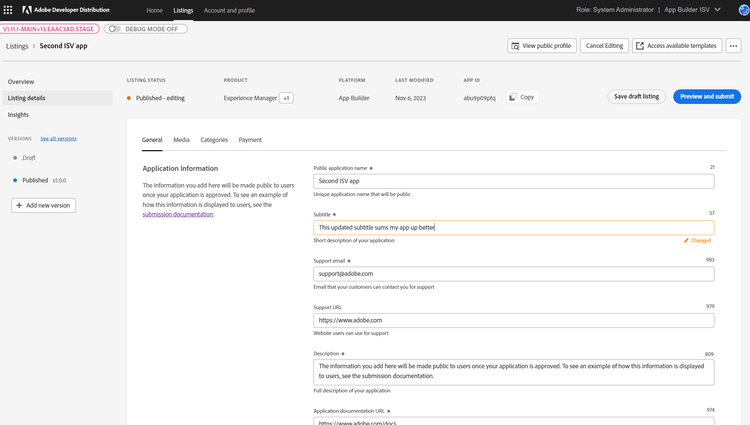Open Account and profile menu

point(229,10)
